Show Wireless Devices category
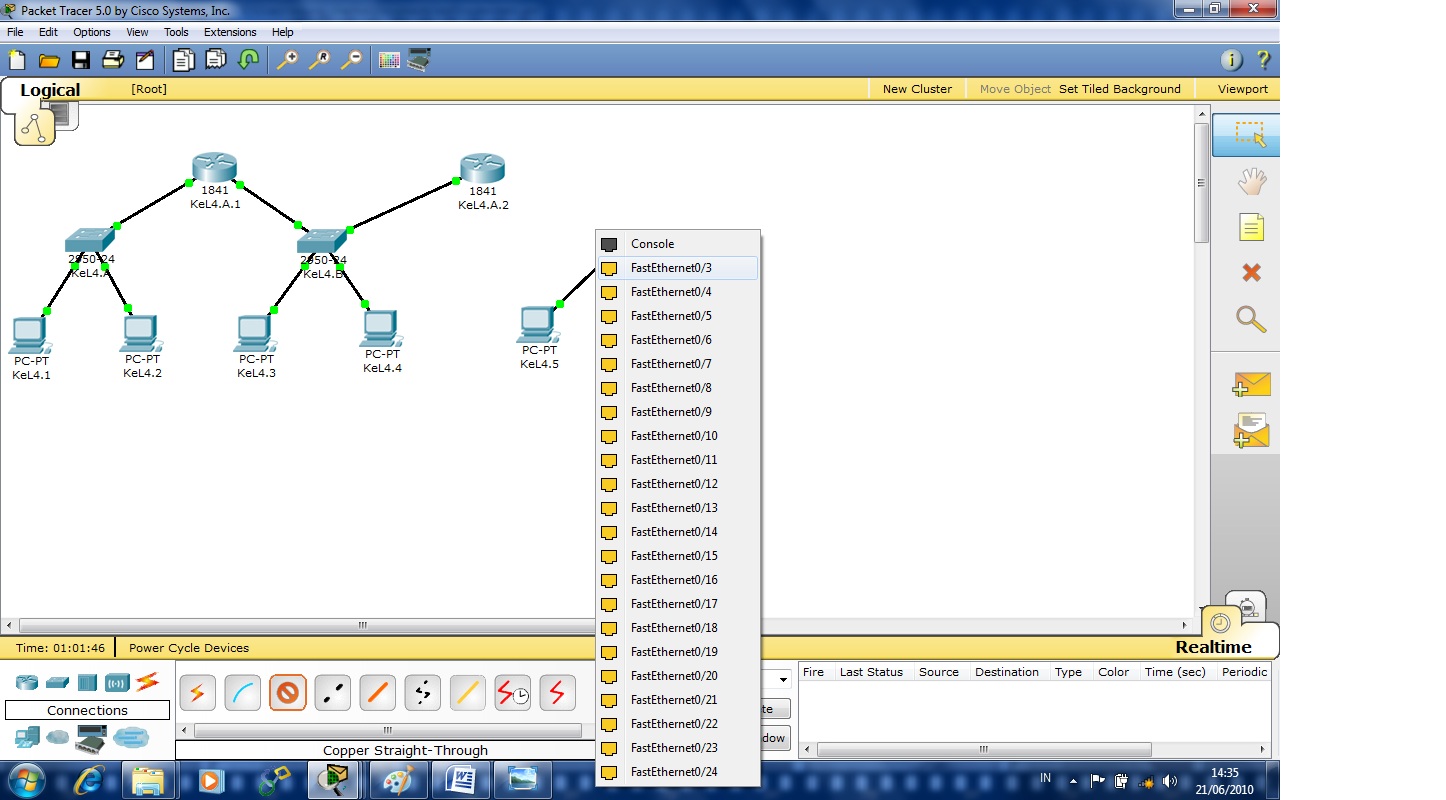Image resolution: width=1446 pixels, height=800 pixels. coord(117,683)
